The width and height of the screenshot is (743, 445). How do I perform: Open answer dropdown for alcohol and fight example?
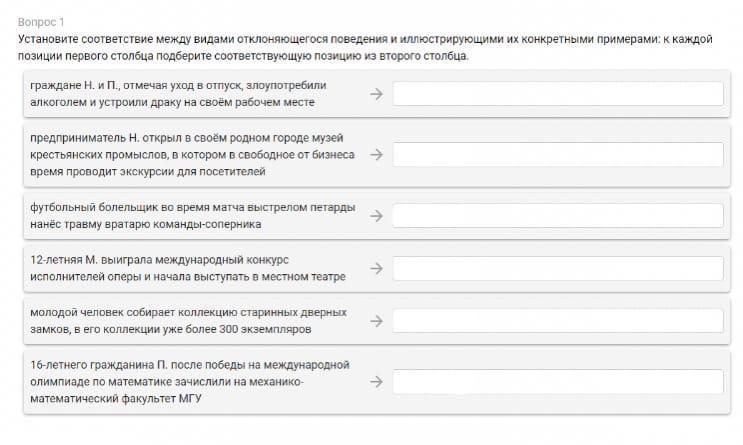coord(558,93)
